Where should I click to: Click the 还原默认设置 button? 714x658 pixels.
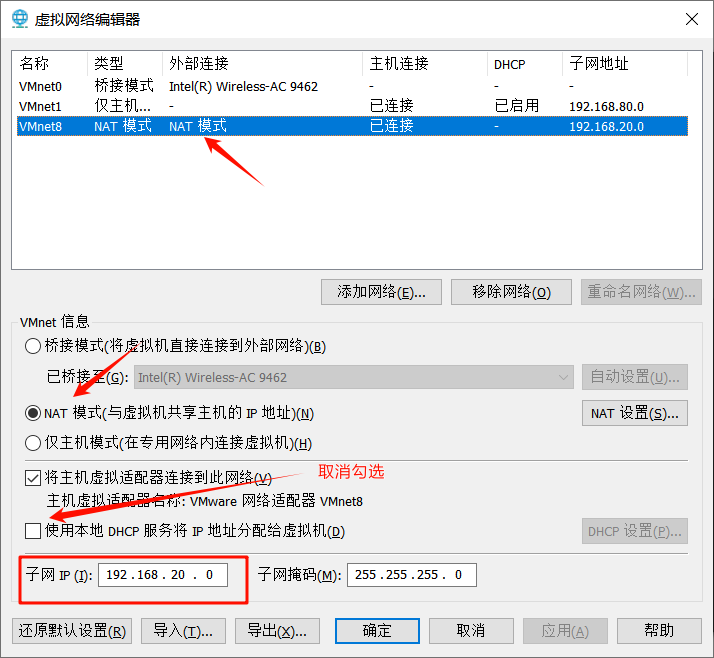(72, 631)
